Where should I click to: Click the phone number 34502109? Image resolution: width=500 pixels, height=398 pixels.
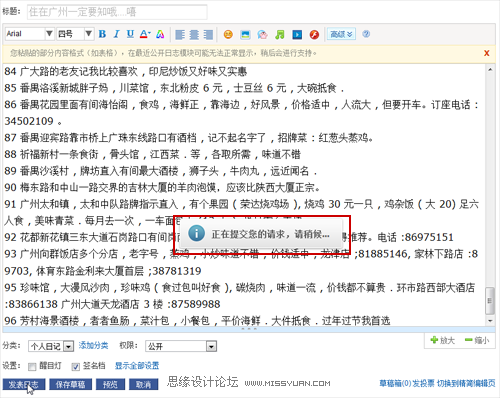pyautogui.click(x=29, y=121)
